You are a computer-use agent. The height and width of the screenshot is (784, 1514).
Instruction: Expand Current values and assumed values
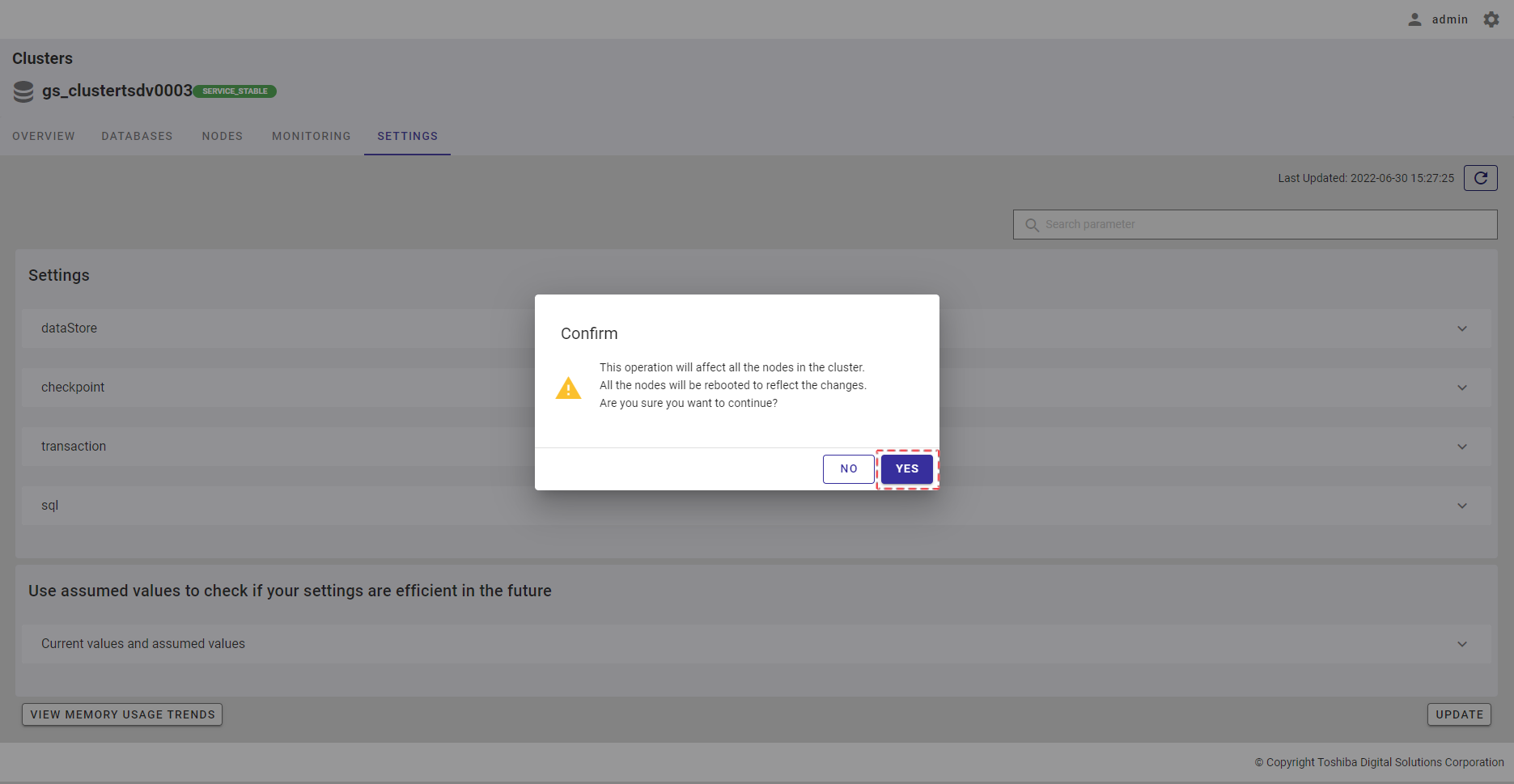pos(1461,644)
